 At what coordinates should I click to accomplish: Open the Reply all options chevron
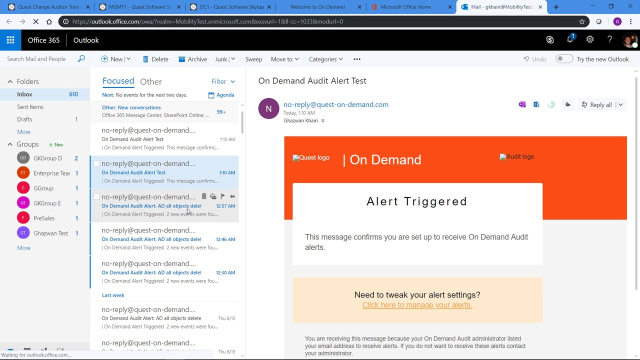click(x=621, y=105)
